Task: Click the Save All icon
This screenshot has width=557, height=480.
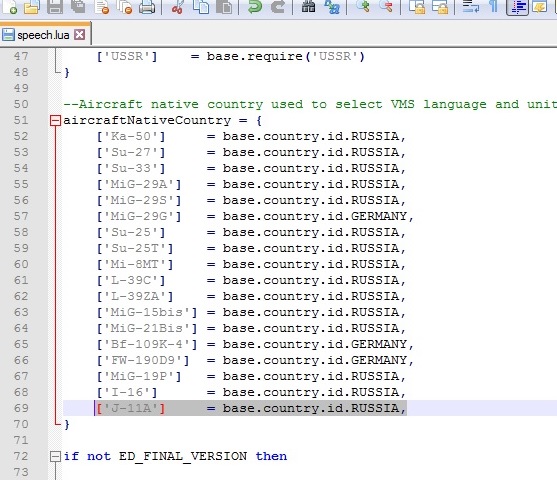Action: tap(78, 6)
